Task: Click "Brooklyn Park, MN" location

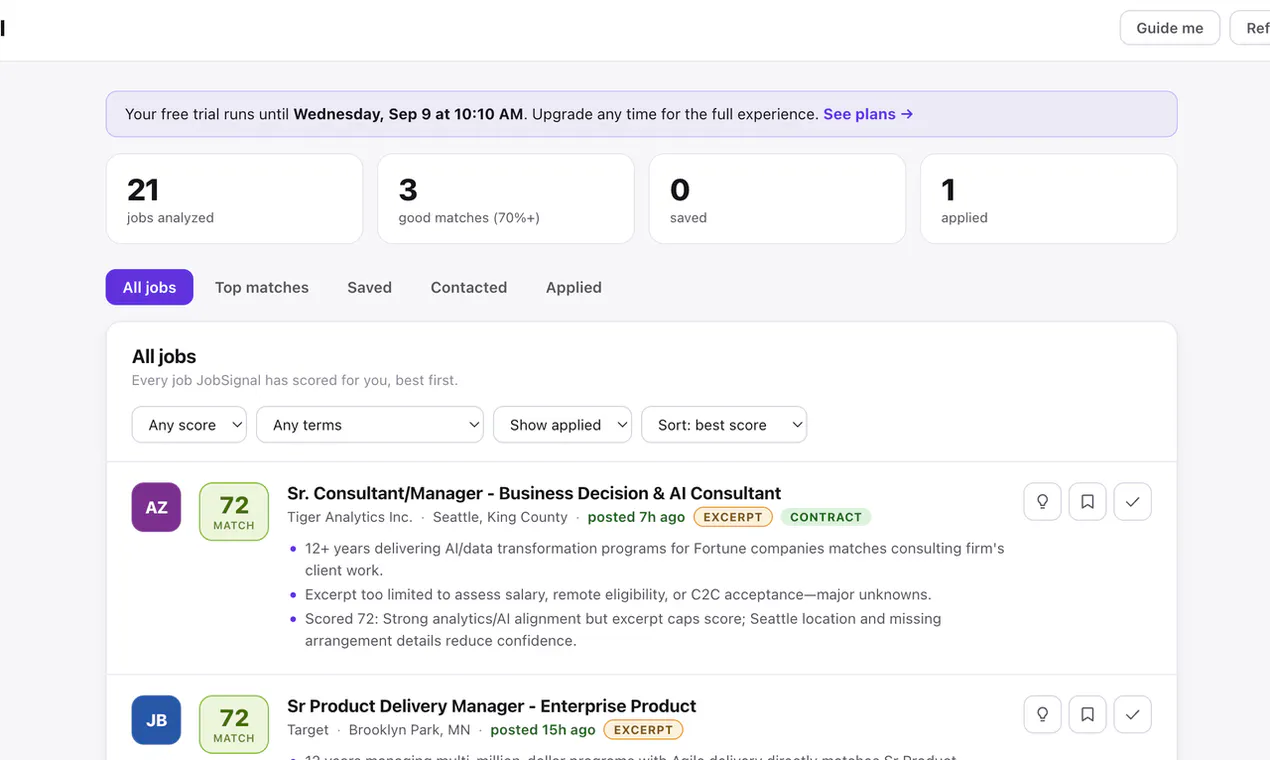Action: pyautogui.click(x=410, y=730)
